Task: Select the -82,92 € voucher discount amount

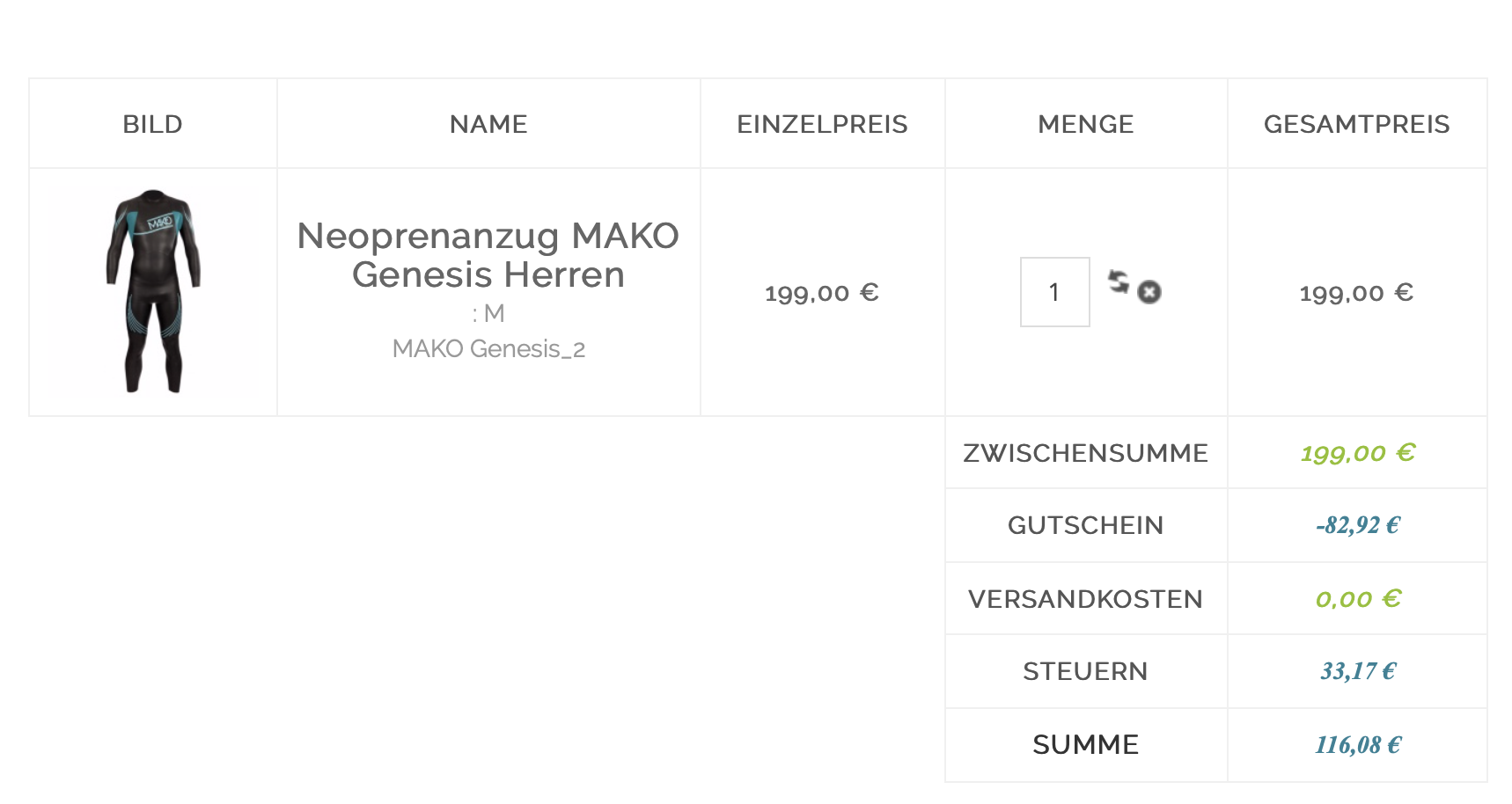Action: pos(1357,525)
